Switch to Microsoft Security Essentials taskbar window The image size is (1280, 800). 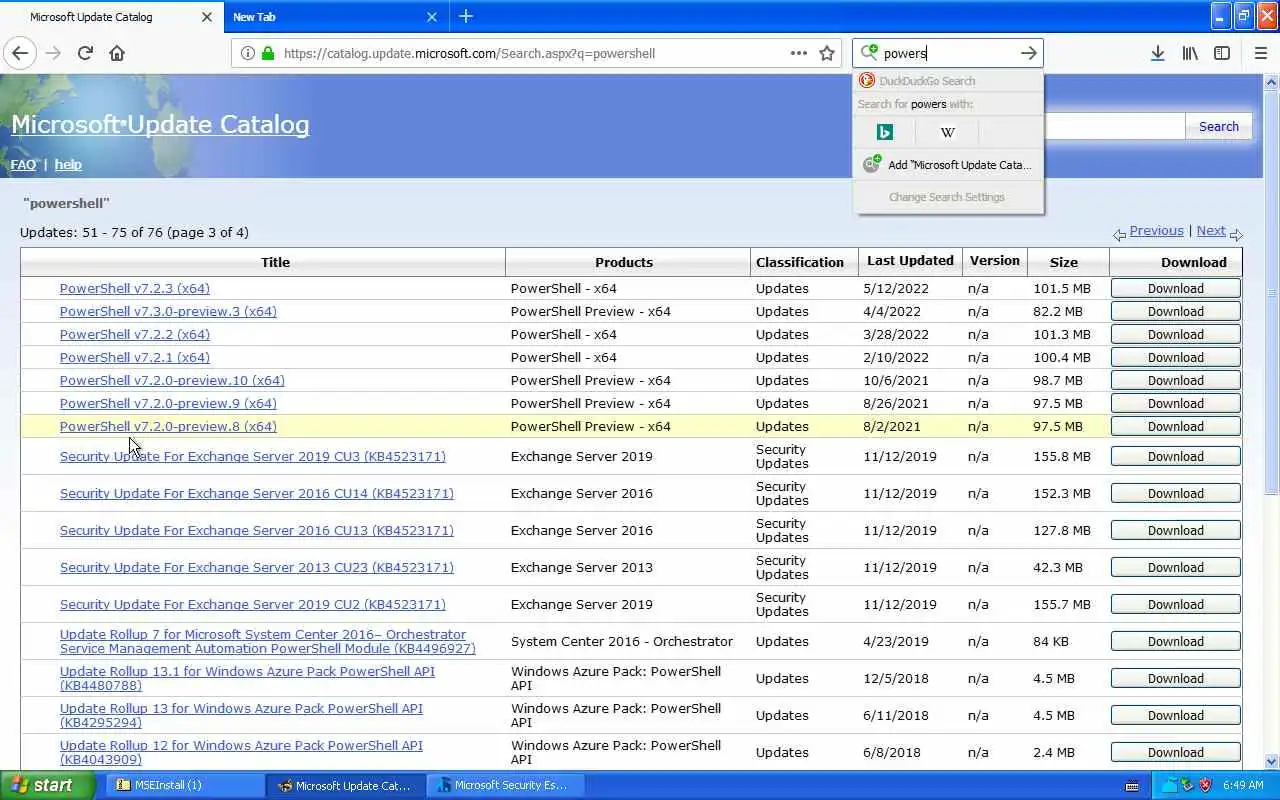(x=507, y=785)
